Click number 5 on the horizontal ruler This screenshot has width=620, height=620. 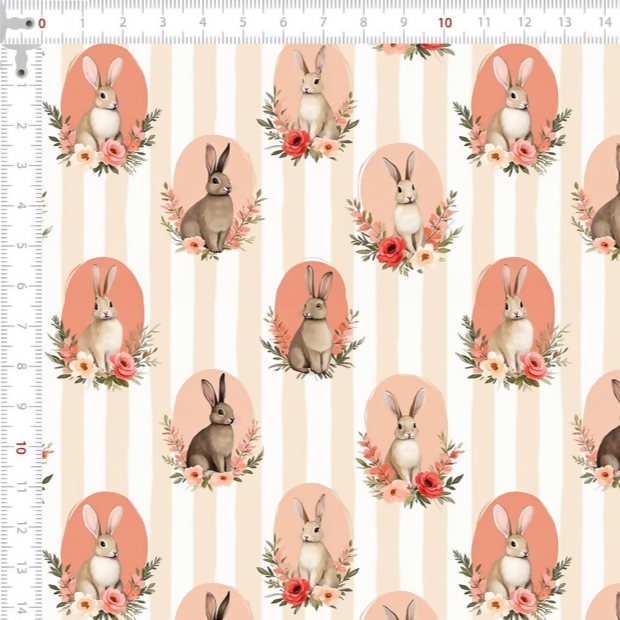point(243,22)
